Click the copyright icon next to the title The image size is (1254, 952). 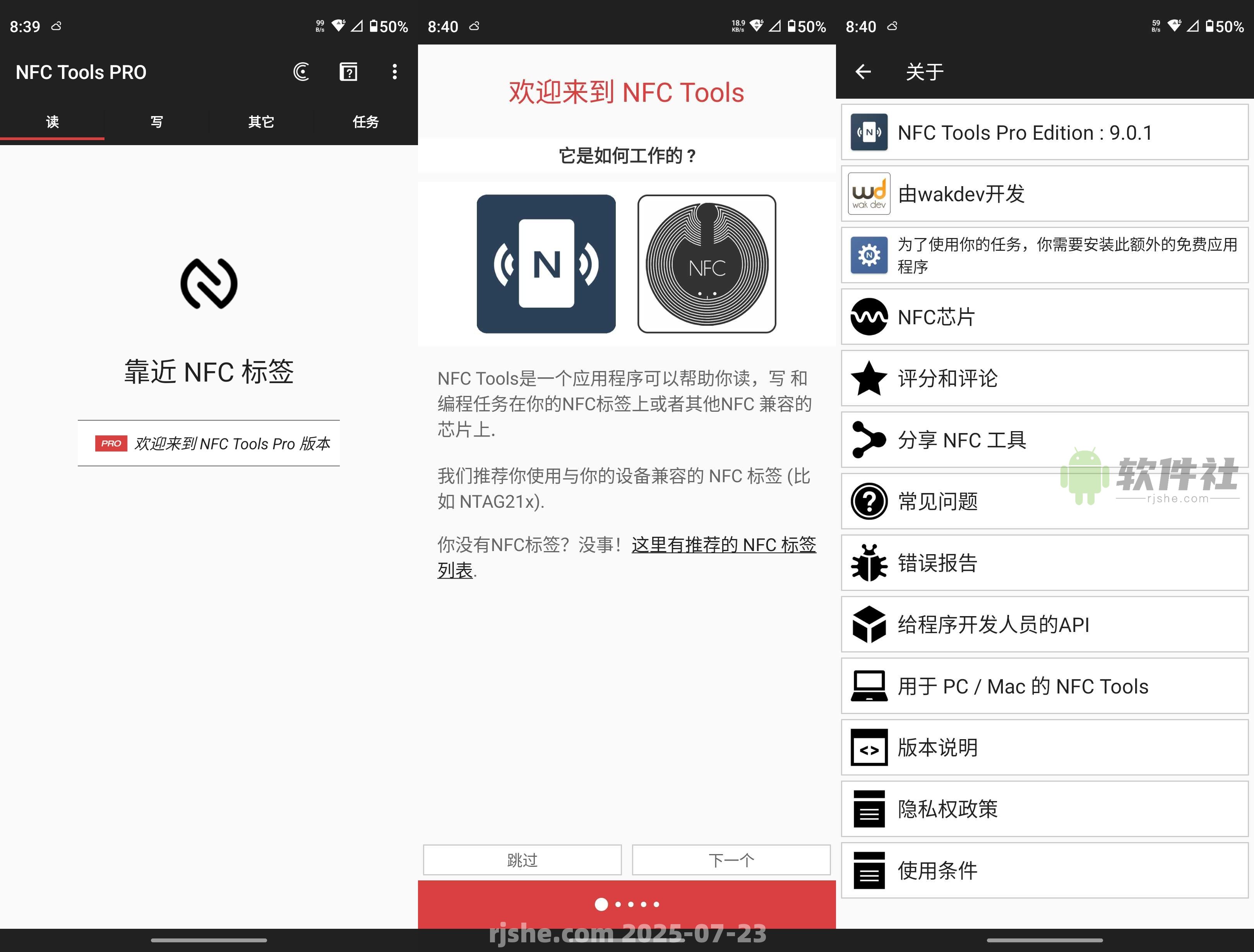point(301,72)
